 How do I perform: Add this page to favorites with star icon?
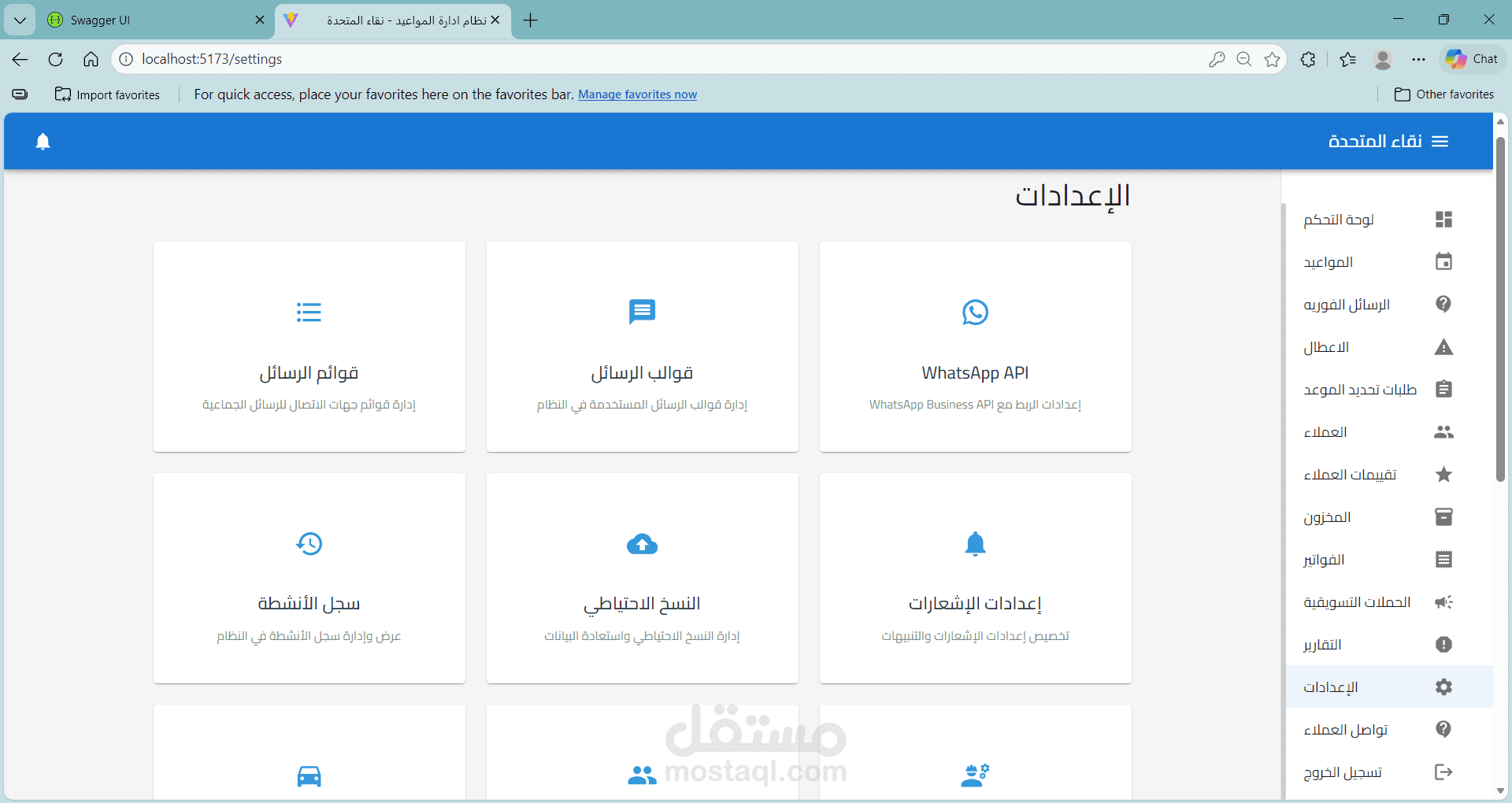(x=1272, y=59)
